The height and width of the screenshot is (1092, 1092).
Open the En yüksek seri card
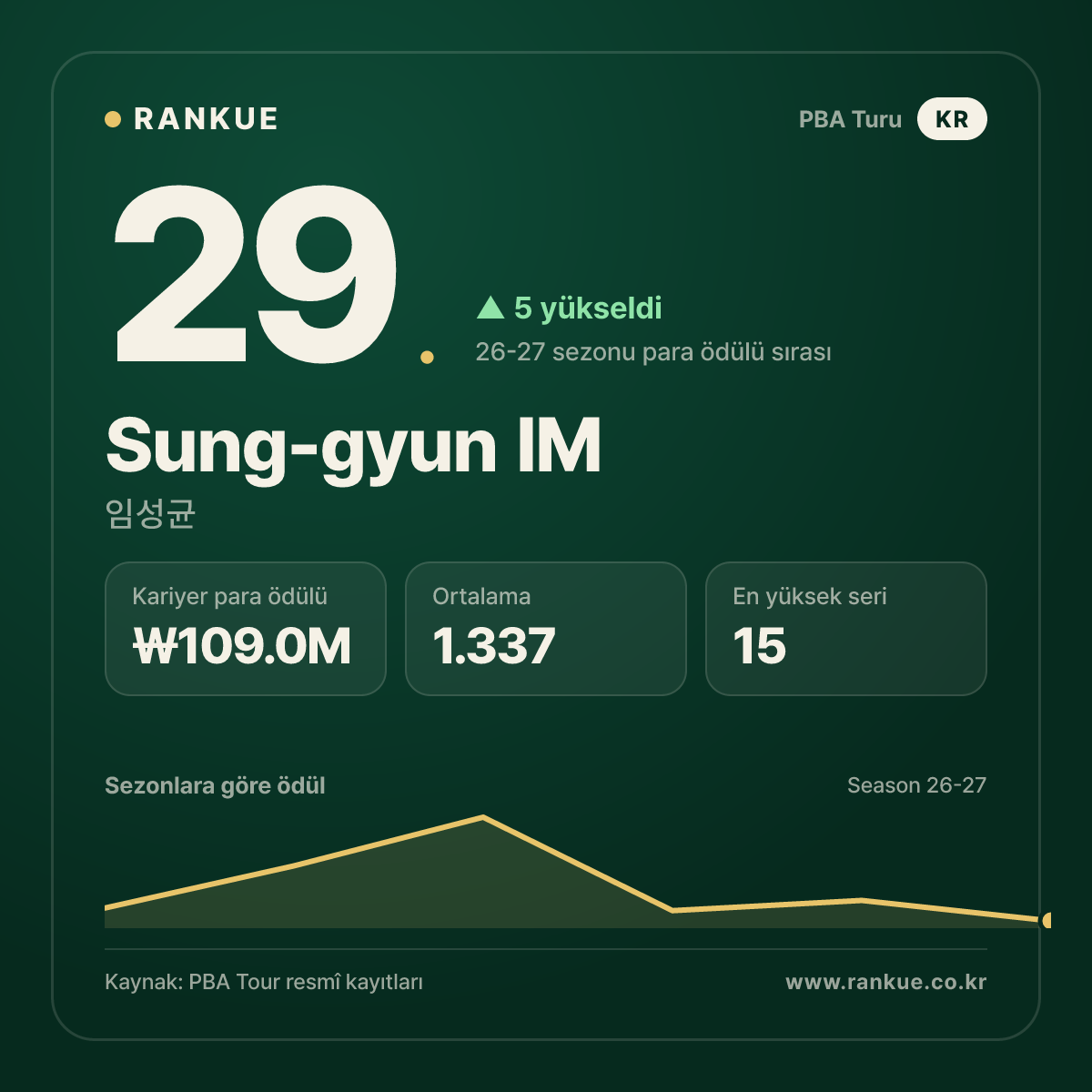tap(846, 629)
